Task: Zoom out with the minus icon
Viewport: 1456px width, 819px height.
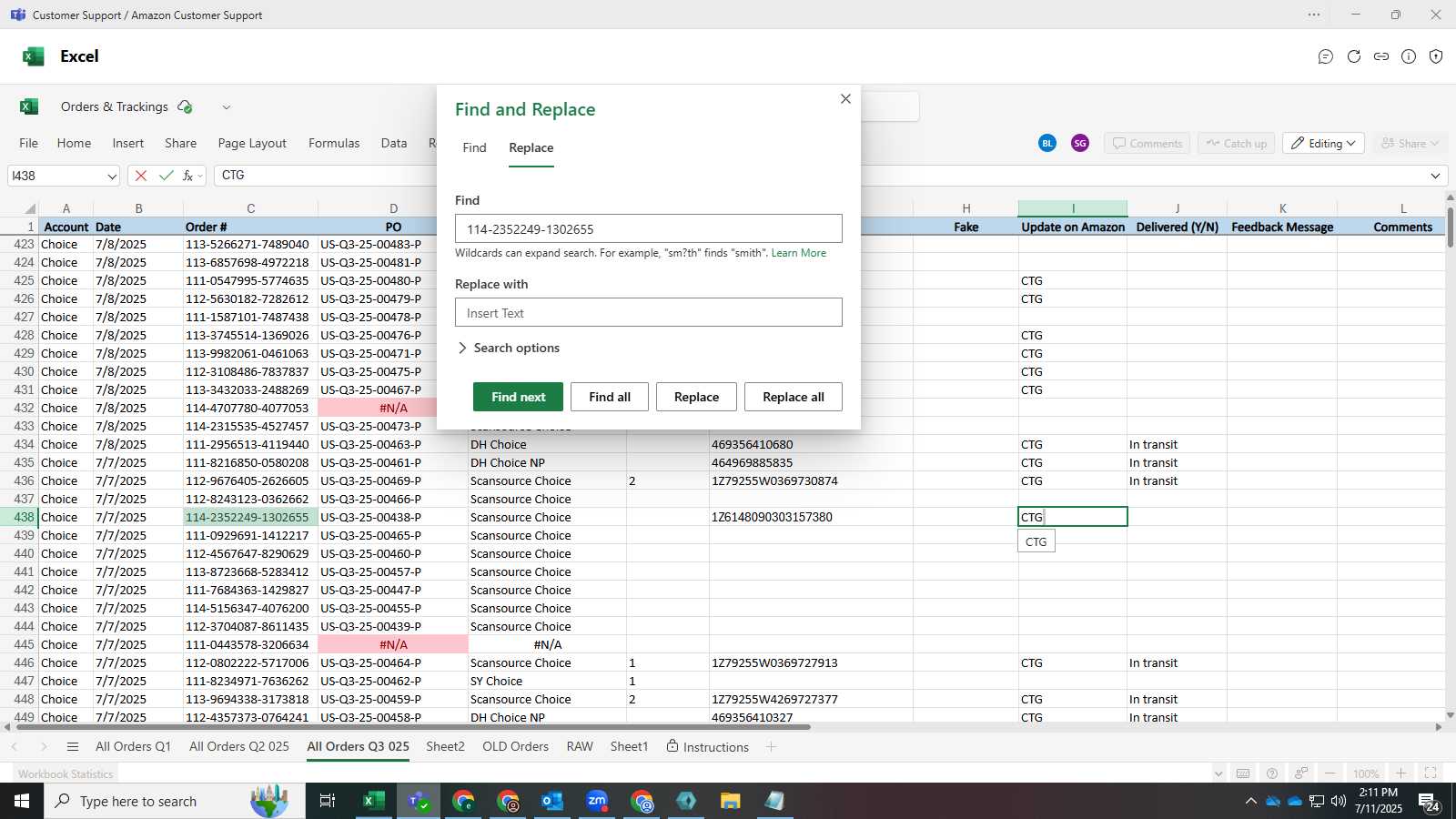Action: point(1330,773)
